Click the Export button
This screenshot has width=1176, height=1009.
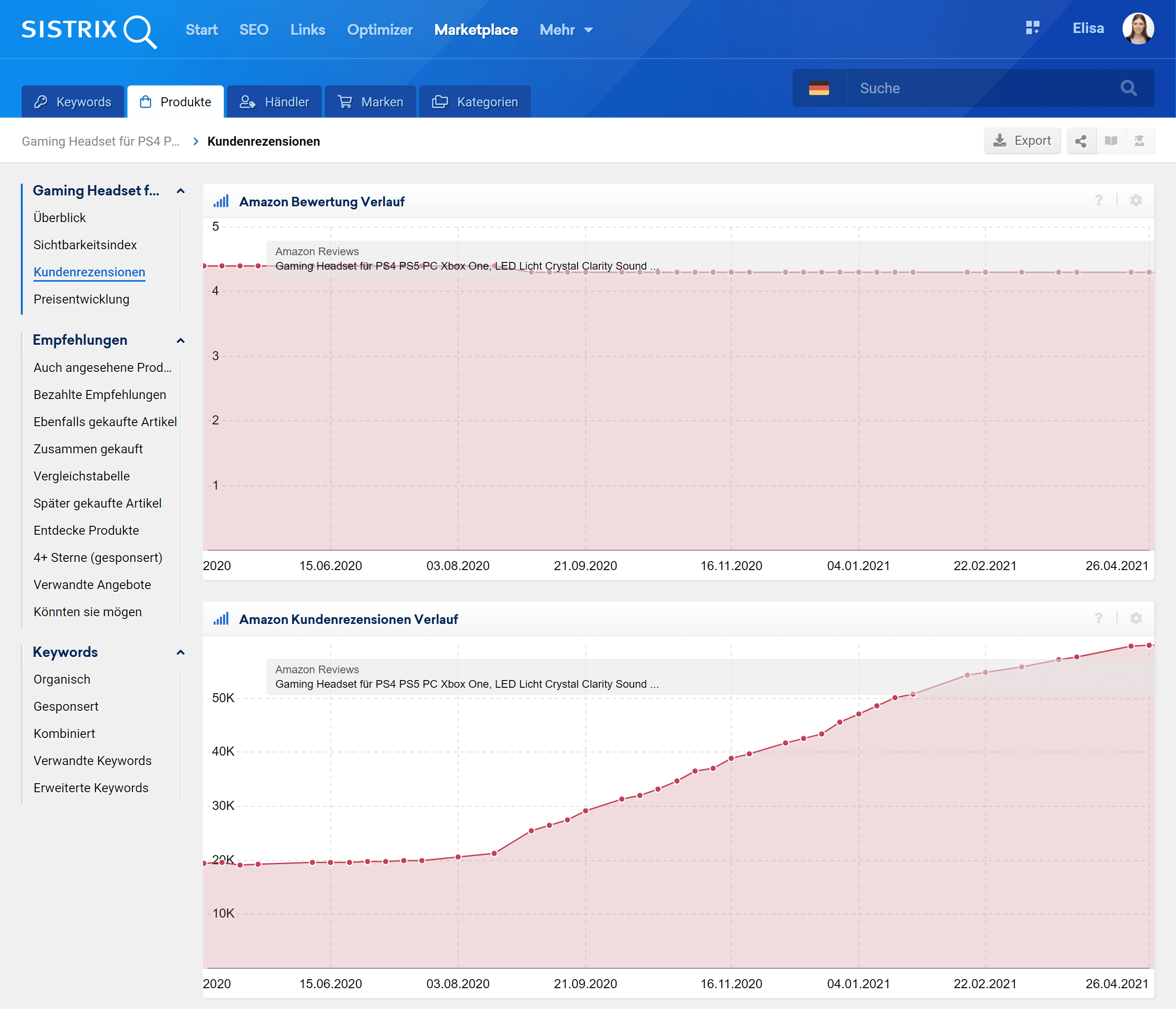tap(1022, 141)
